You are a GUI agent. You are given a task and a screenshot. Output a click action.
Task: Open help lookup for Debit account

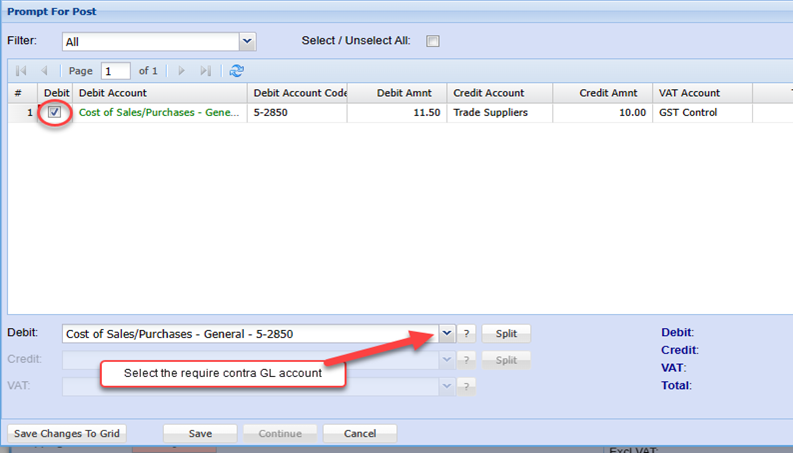tap(466, 334)
